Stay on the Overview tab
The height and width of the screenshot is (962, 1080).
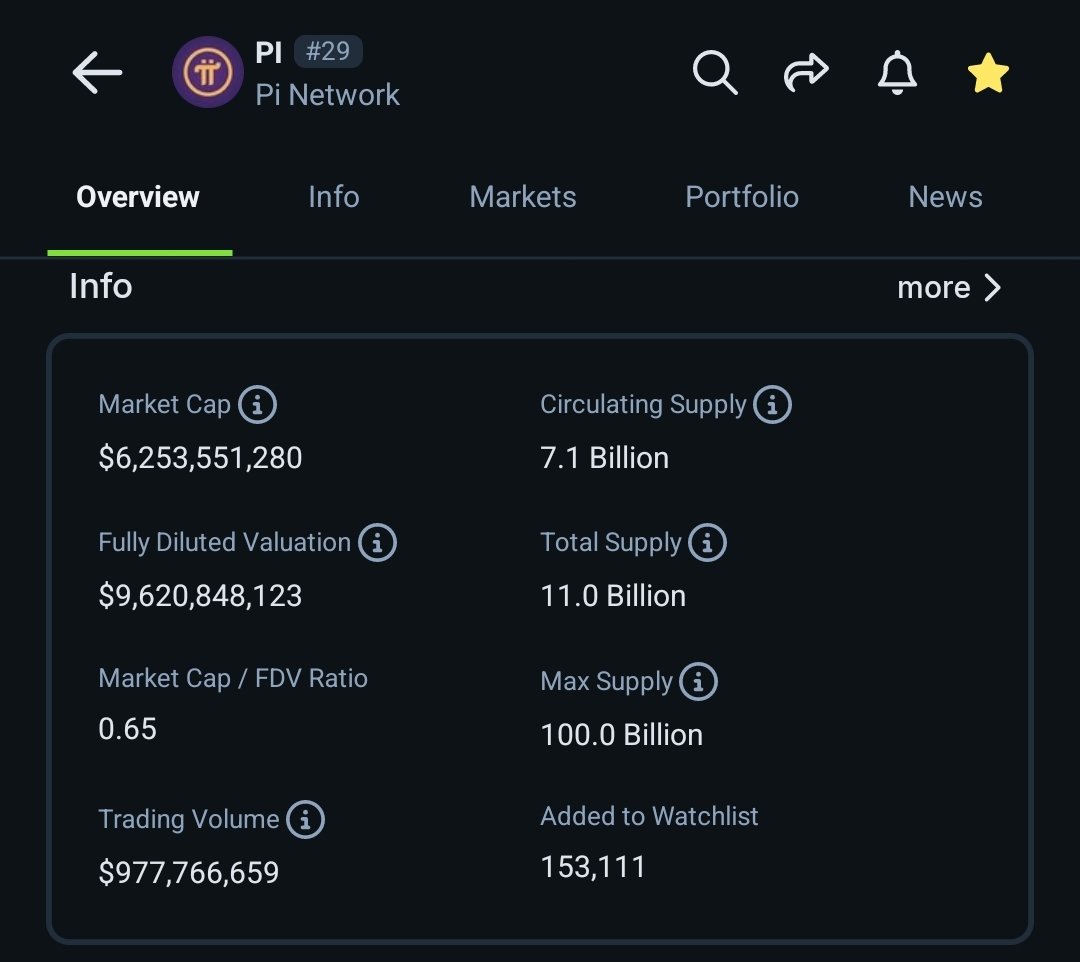tap(137, 197)
